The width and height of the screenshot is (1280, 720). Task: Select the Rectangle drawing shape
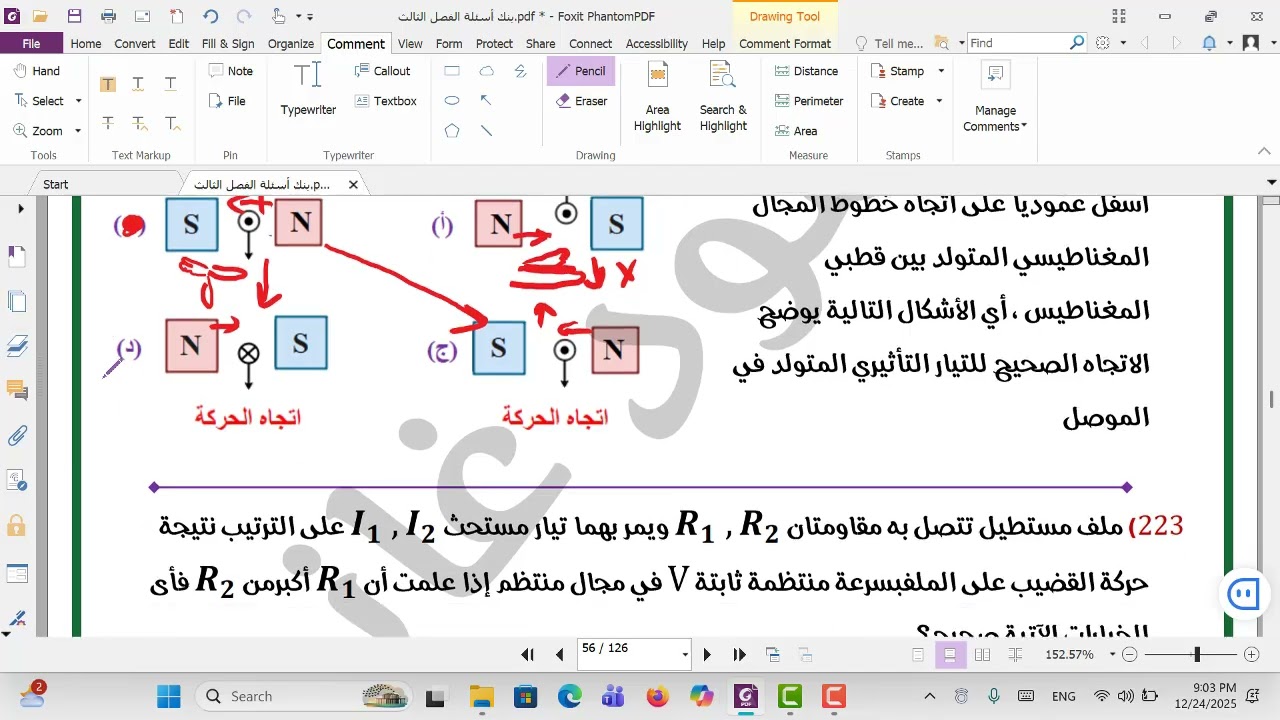click(x=452, y=71)
